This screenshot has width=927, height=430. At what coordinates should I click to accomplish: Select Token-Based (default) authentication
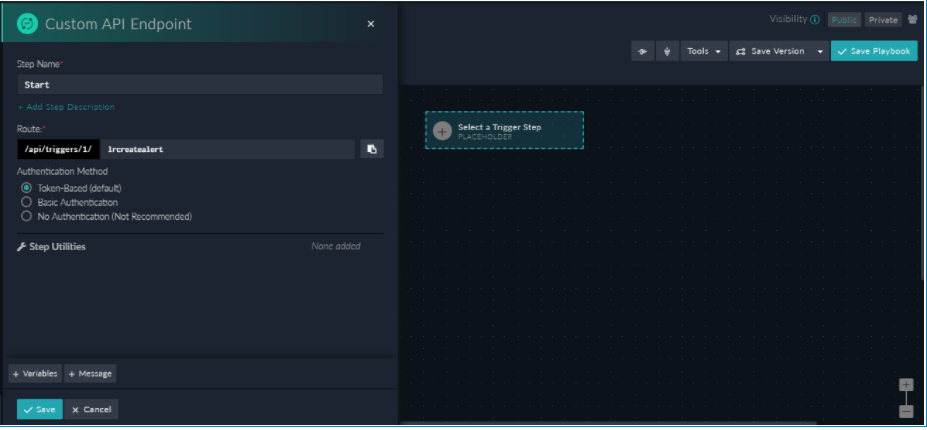[26, 188]
